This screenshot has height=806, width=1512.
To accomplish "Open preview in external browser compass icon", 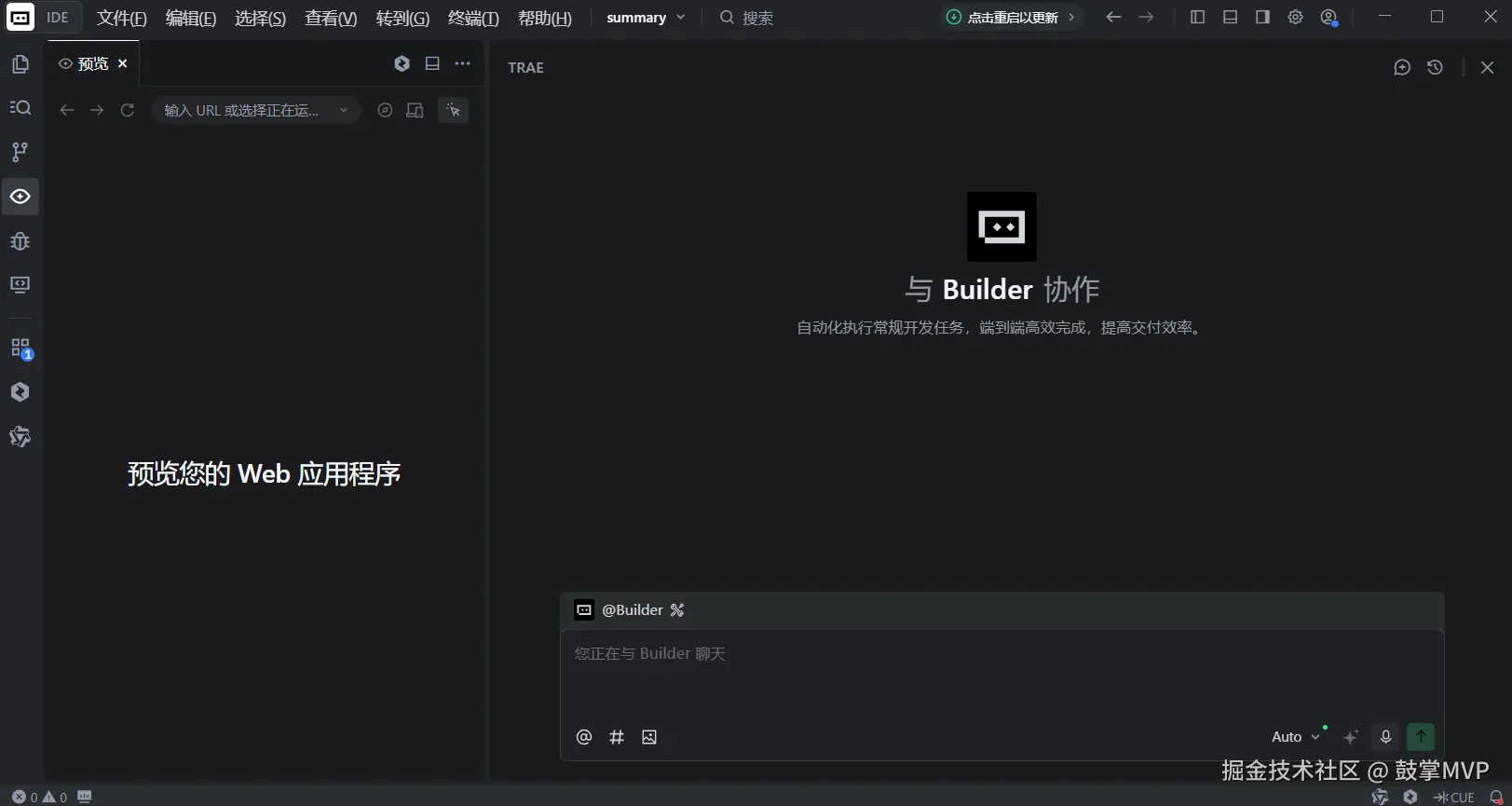I will pos(385,110).
